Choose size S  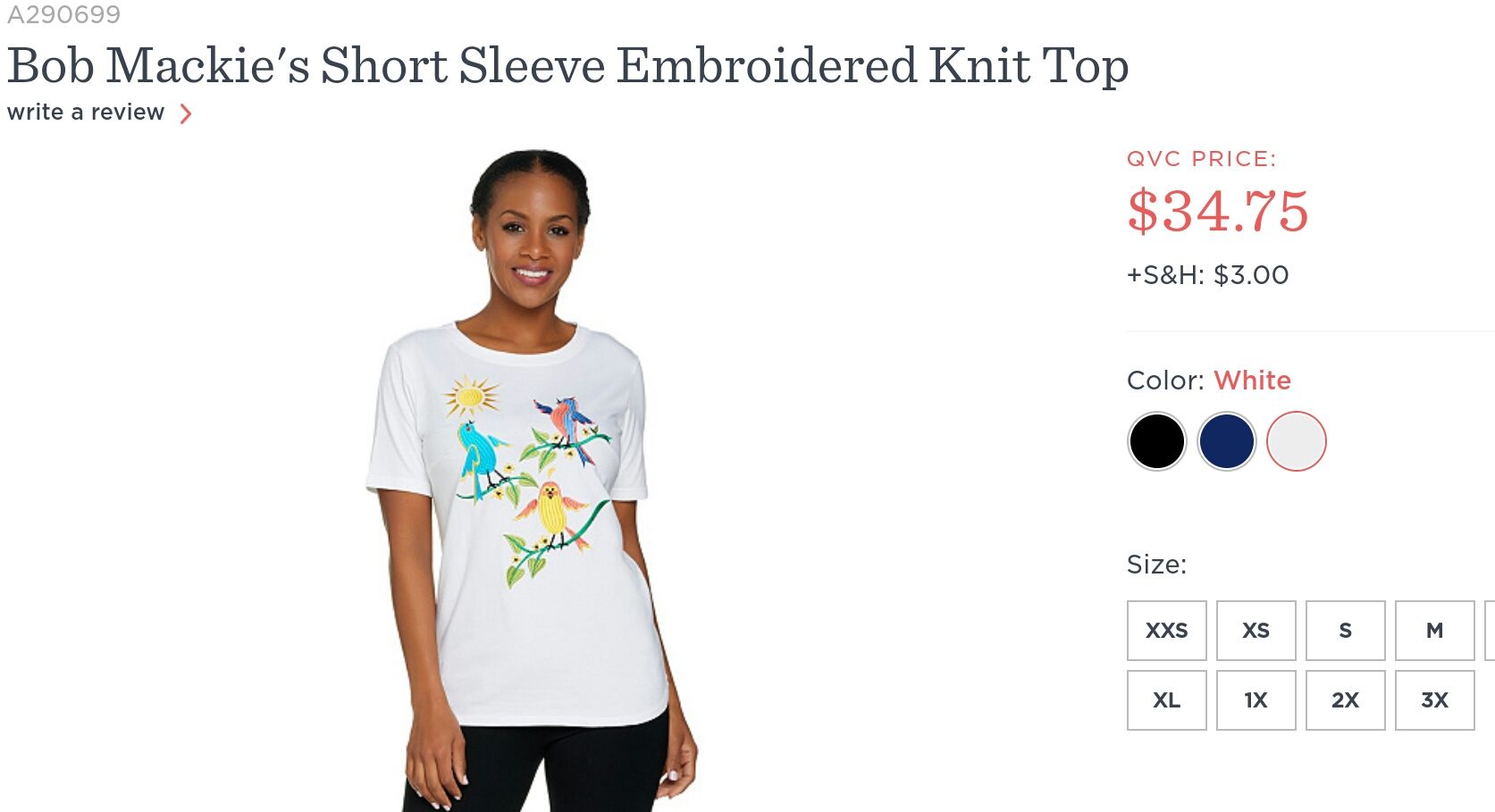pos(1346,631)
